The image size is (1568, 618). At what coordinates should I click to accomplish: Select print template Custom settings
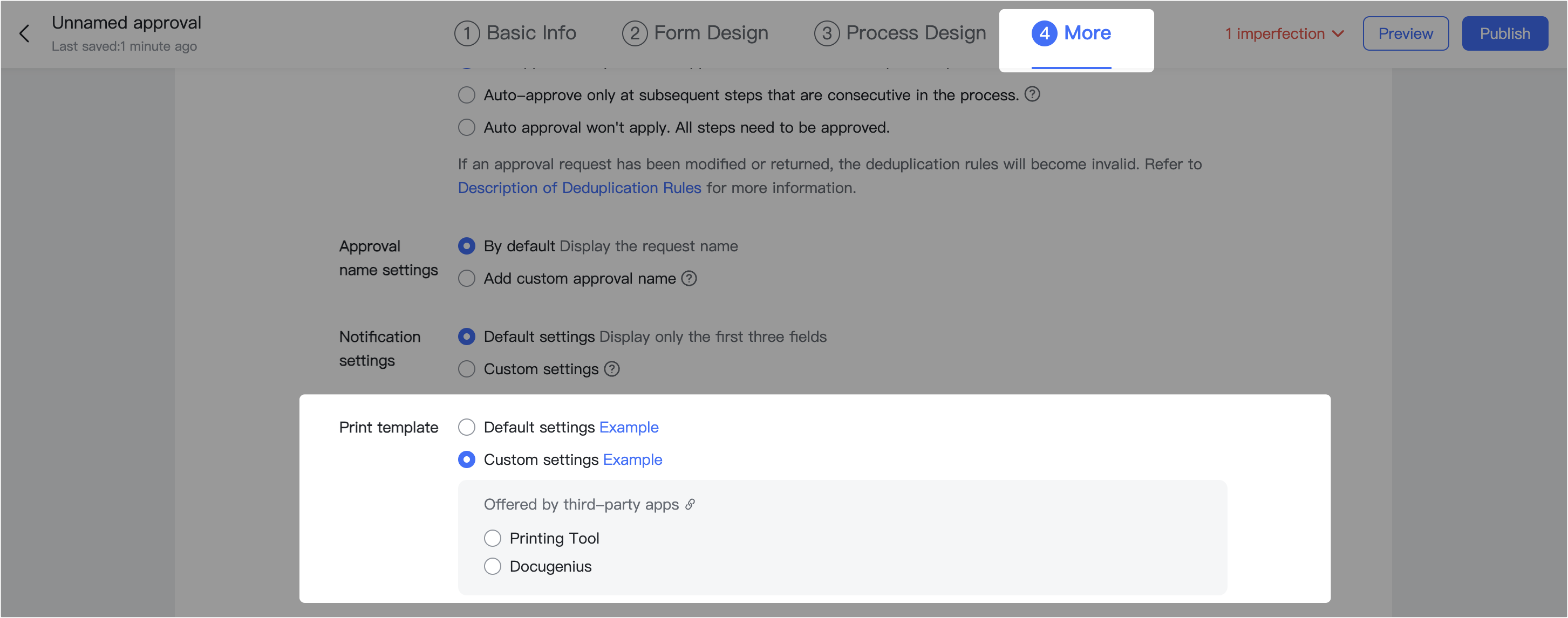pyautogui.click(x=466, y=460)
